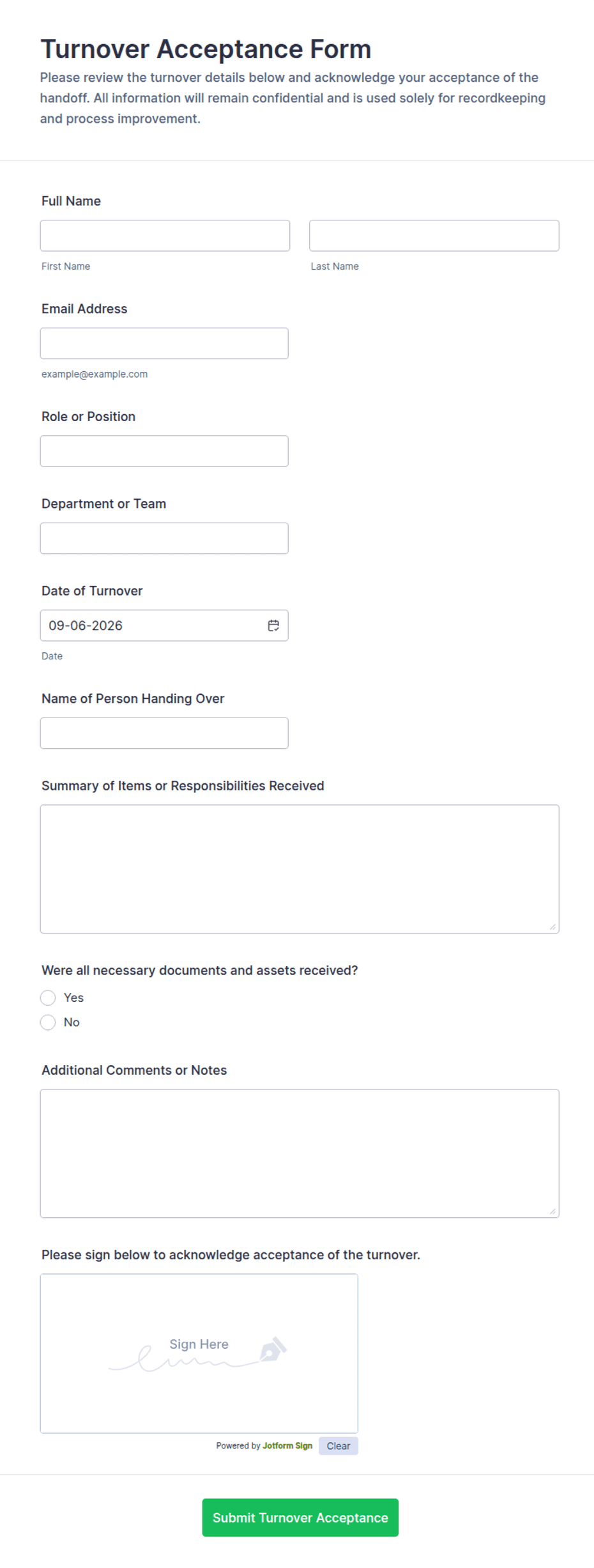Click the resize handle of Additional Comments textarea
Viewport: 594px width, 1568px height.
(x=552, y=1211)
